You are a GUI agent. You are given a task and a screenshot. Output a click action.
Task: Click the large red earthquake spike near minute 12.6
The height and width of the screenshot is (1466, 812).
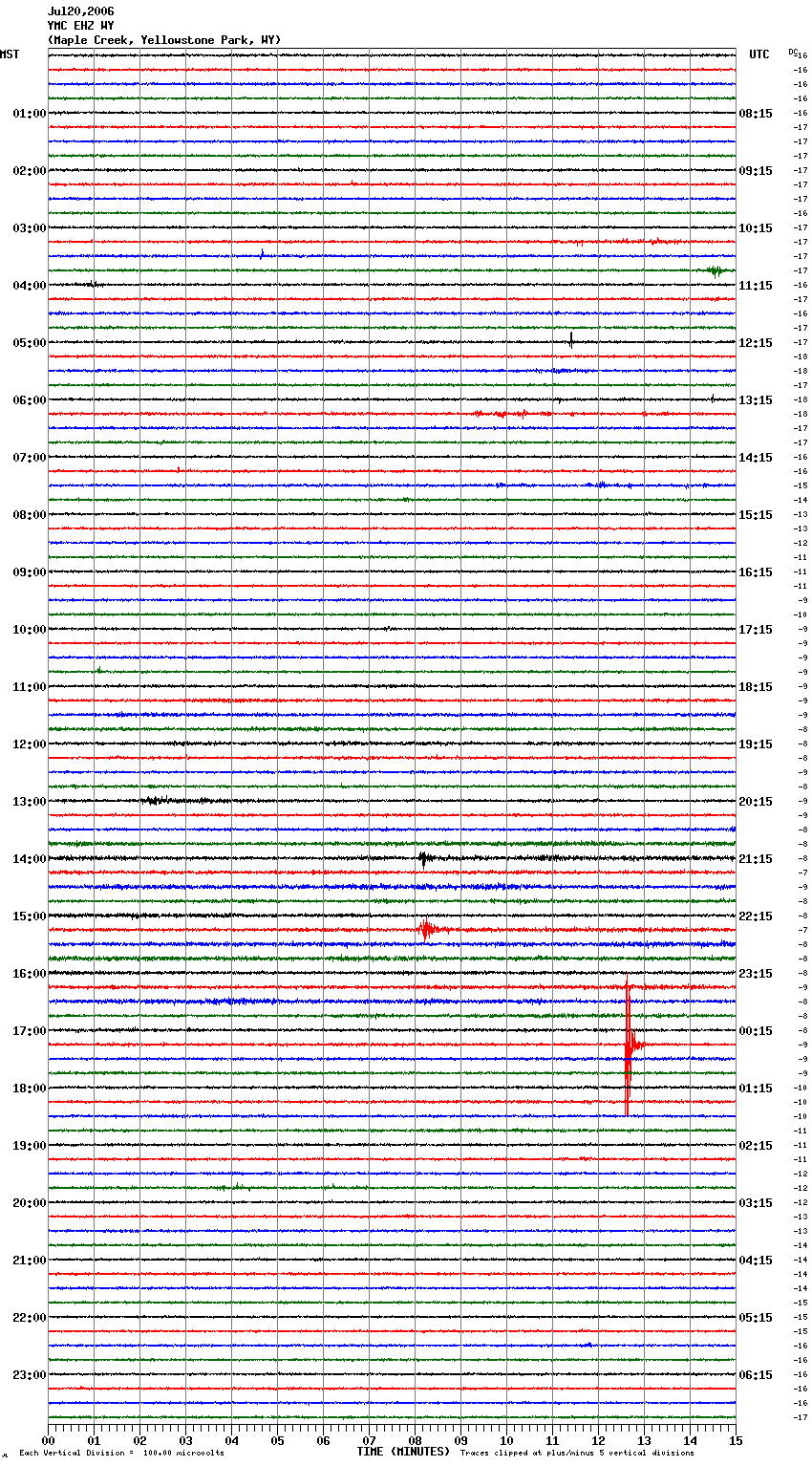[x=628, y=1045]
